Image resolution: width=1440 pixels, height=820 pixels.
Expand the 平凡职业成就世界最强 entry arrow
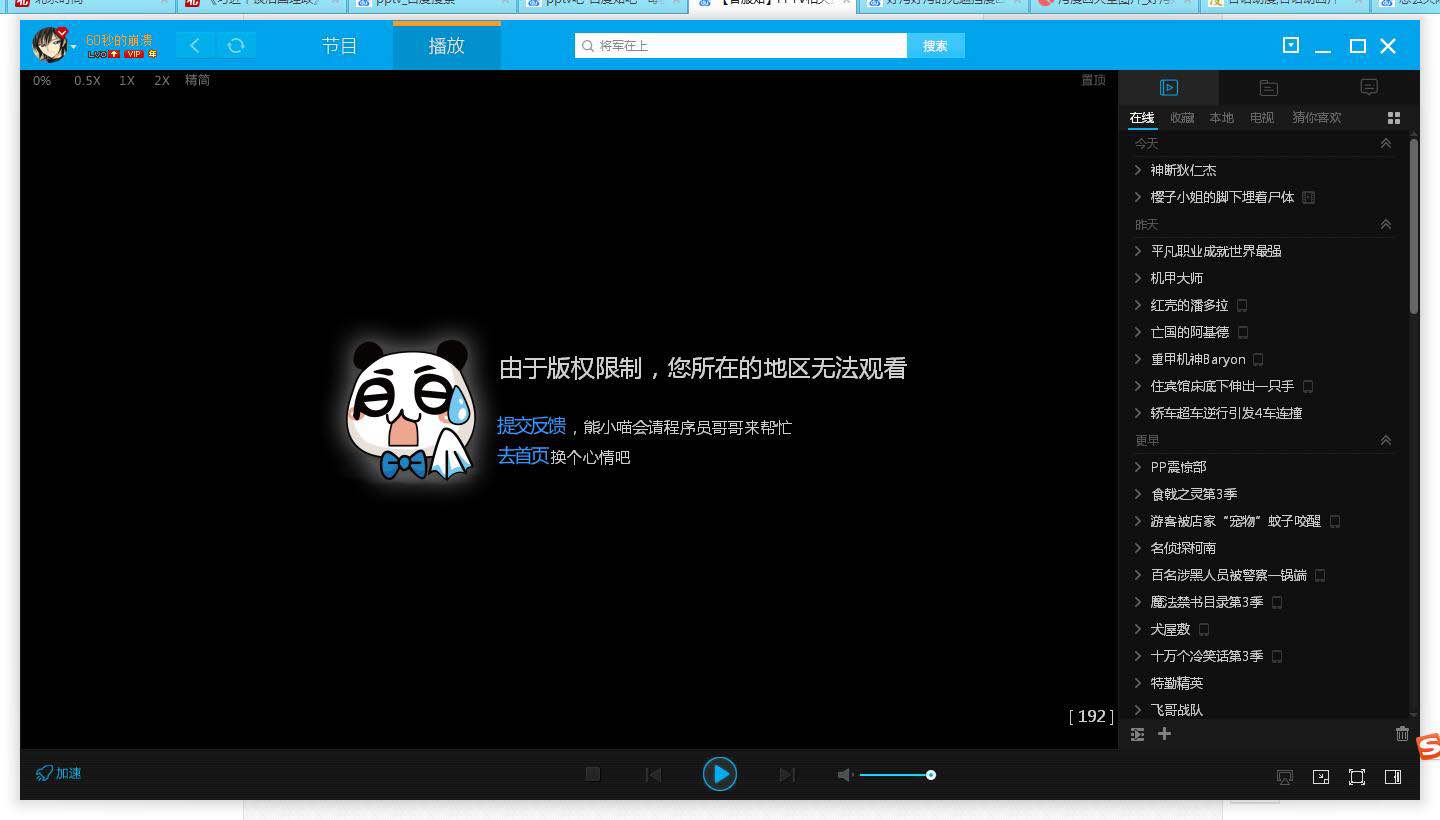[1138, 251]
